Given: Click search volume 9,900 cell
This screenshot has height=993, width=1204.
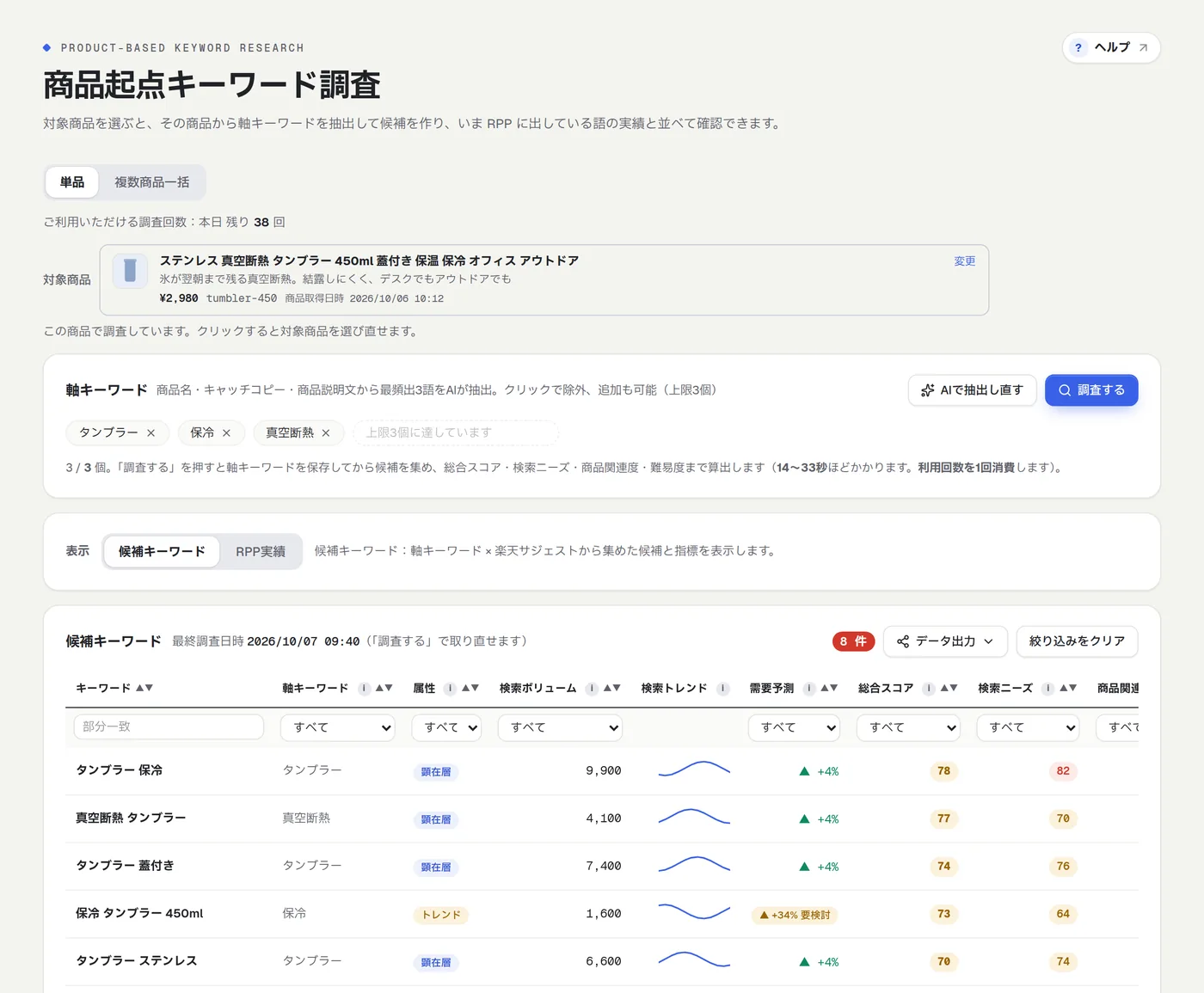Looking at the screenshot, I should coord(604,771).
